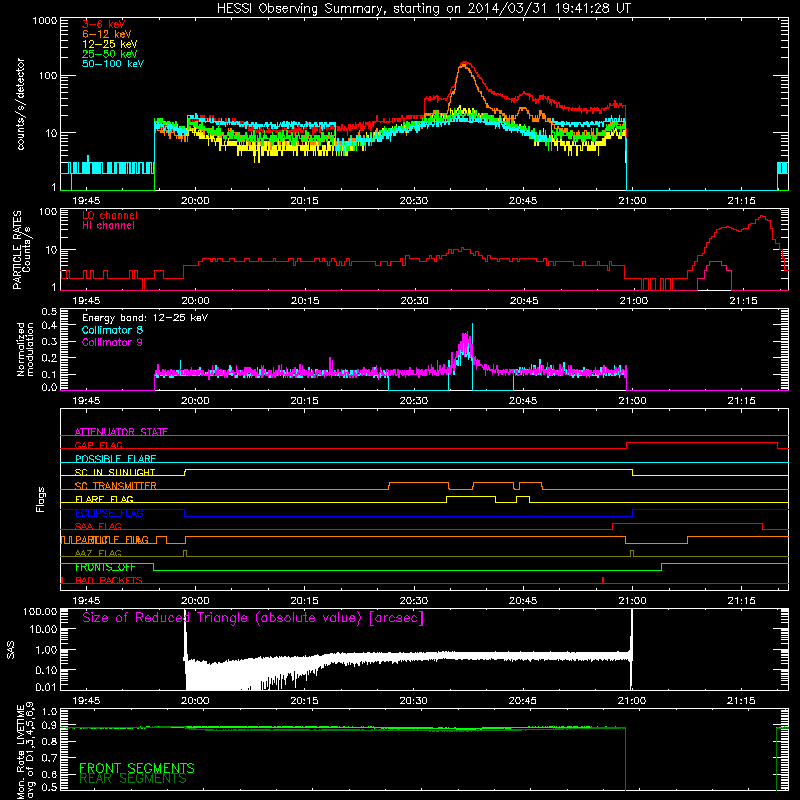Select the "REAR SEGMENTS" legend label
The image size is (800, 800).
[x=133, y=779]
